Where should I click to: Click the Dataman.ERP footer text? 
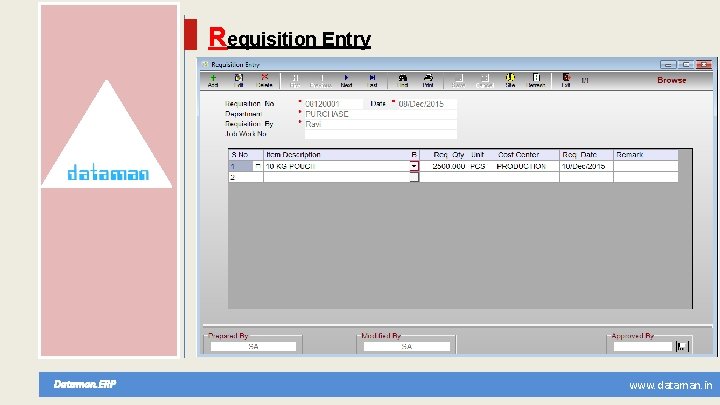85,384
